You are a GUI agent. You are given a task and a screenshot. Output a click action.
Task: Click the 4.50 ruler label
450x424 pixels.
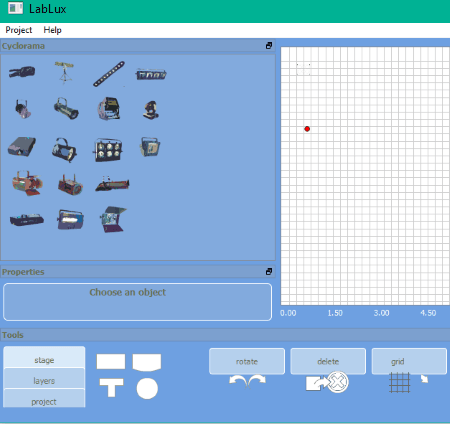click(428, 313)
